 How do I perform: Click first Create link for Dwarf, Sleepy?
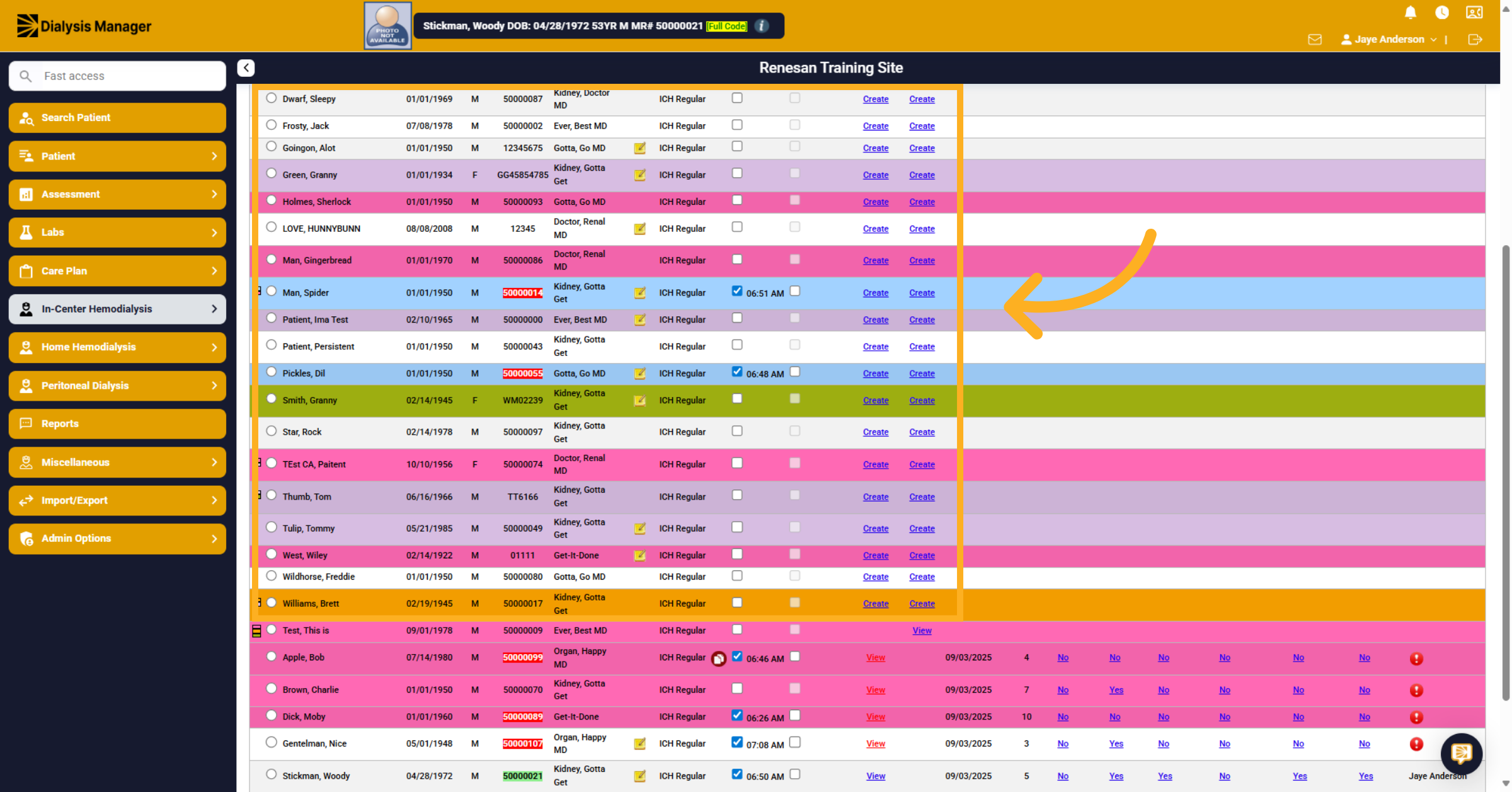(875, 99)
